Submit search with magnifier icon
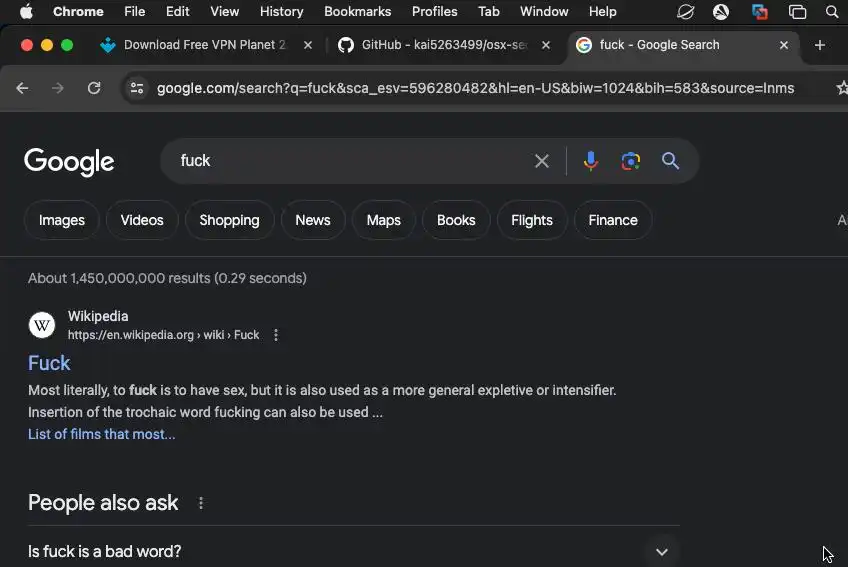 [x=670, y=161]
